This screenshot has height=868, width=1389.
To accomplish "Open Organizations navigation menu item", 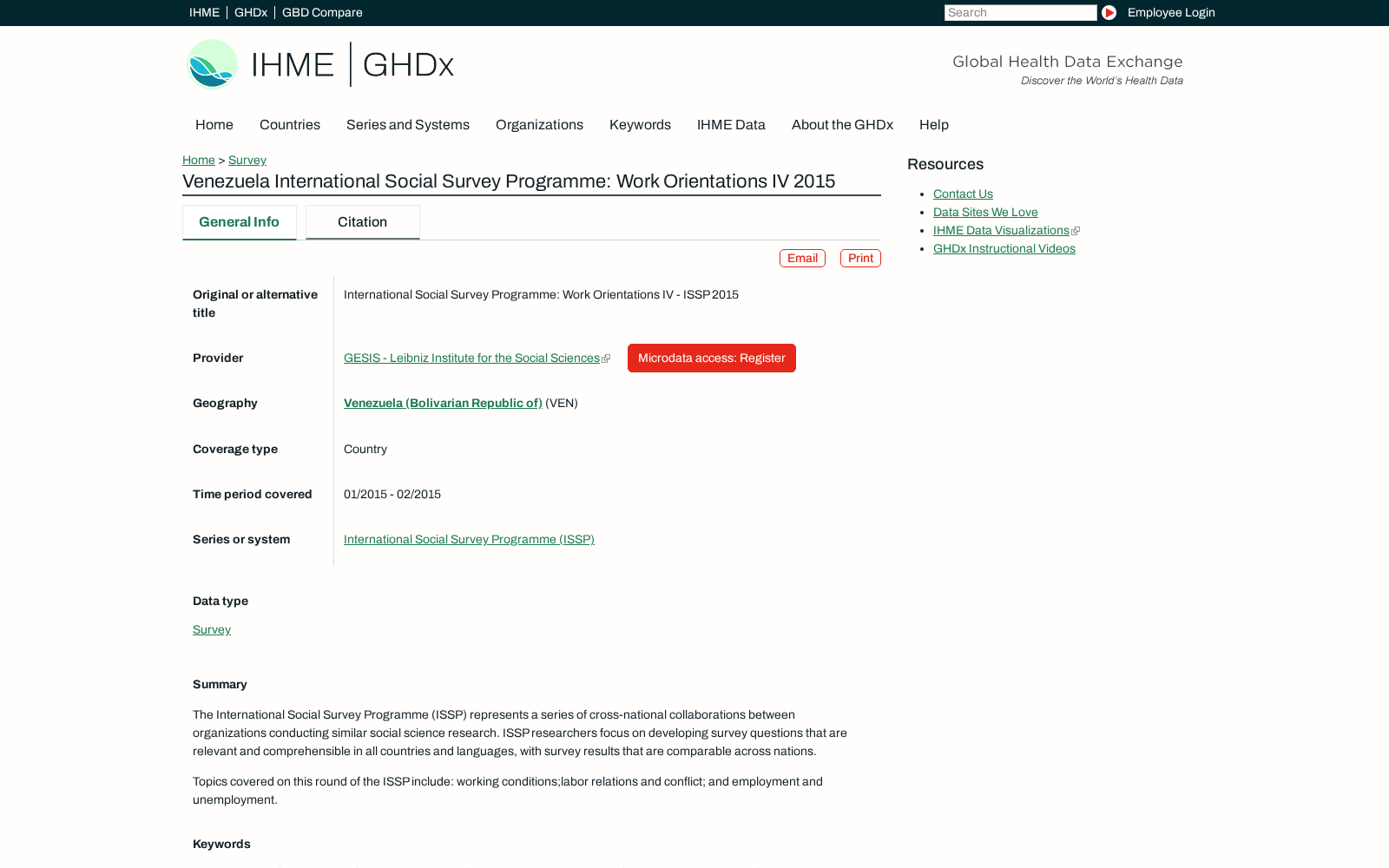I will (x=539, y=125).
